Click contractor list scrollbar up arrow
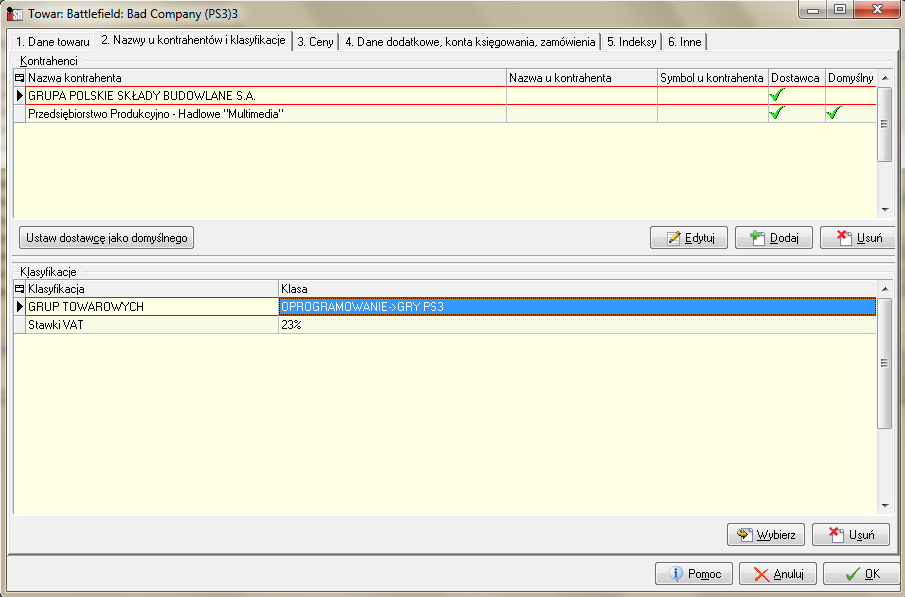The width and height of the screenshot is (905, 597). point(885,78)
